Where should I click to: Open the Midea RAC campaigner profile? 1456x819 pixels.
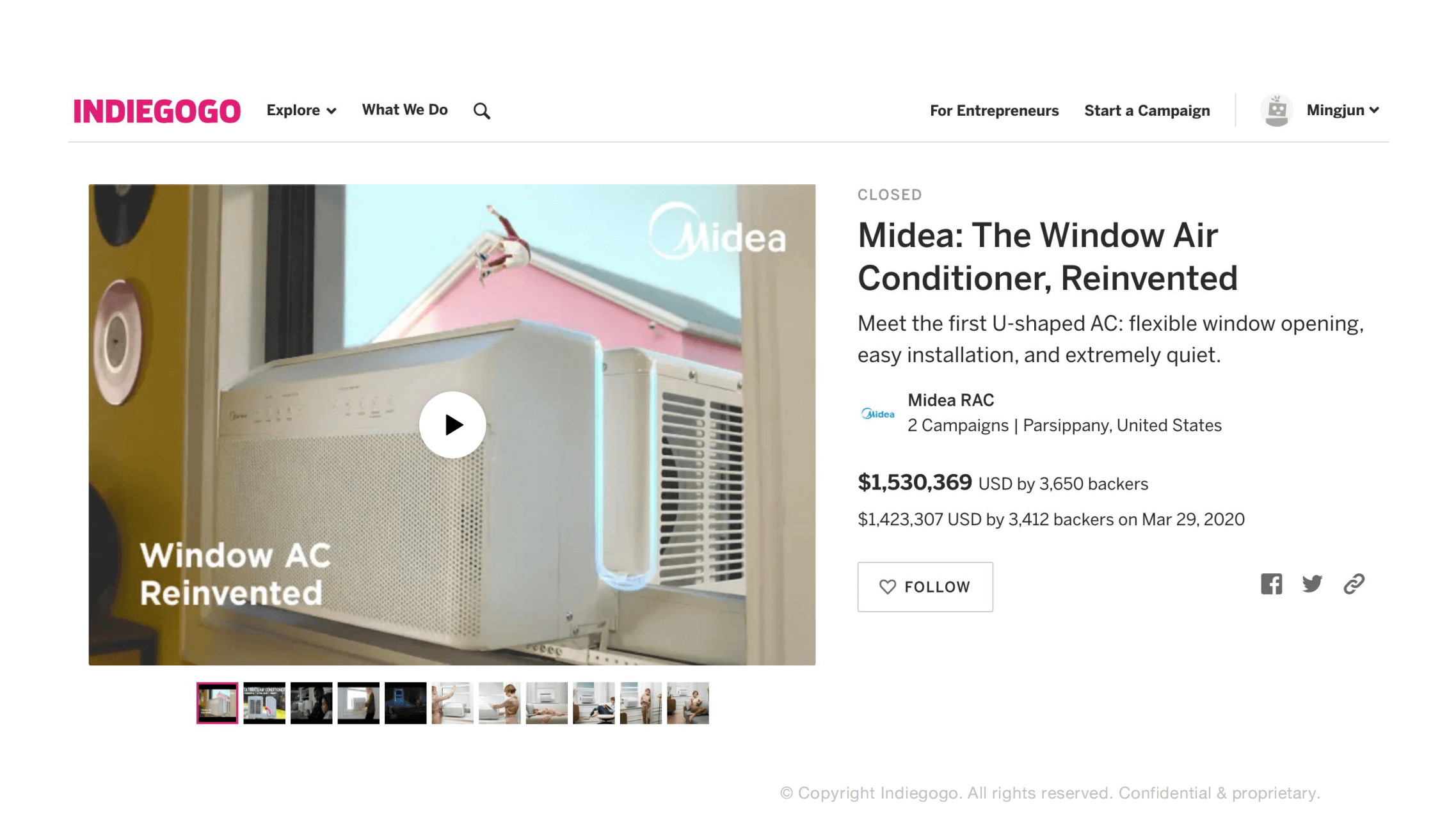(x=950, y=401)
